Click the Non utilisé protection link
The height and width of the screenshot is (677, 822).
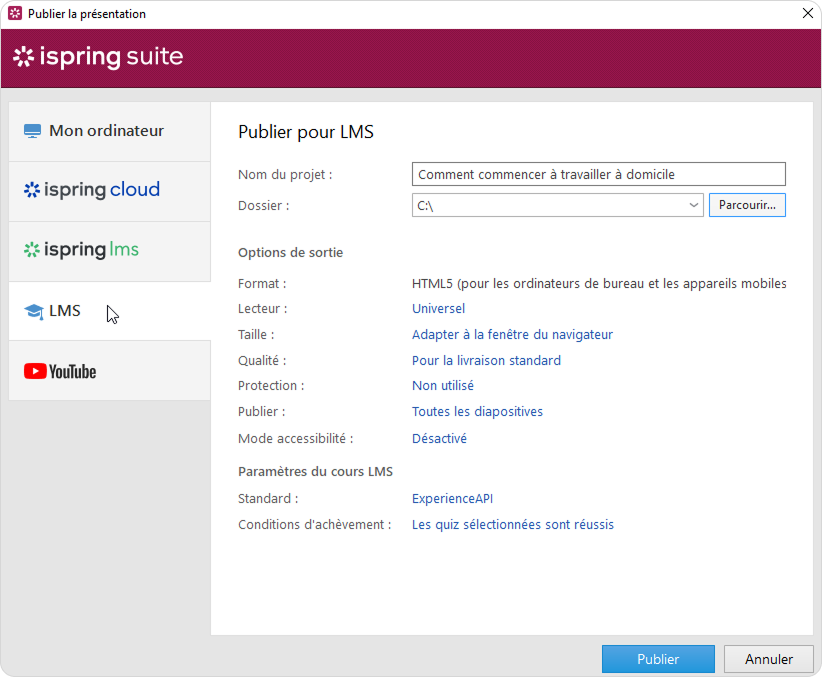click(443, 386)
